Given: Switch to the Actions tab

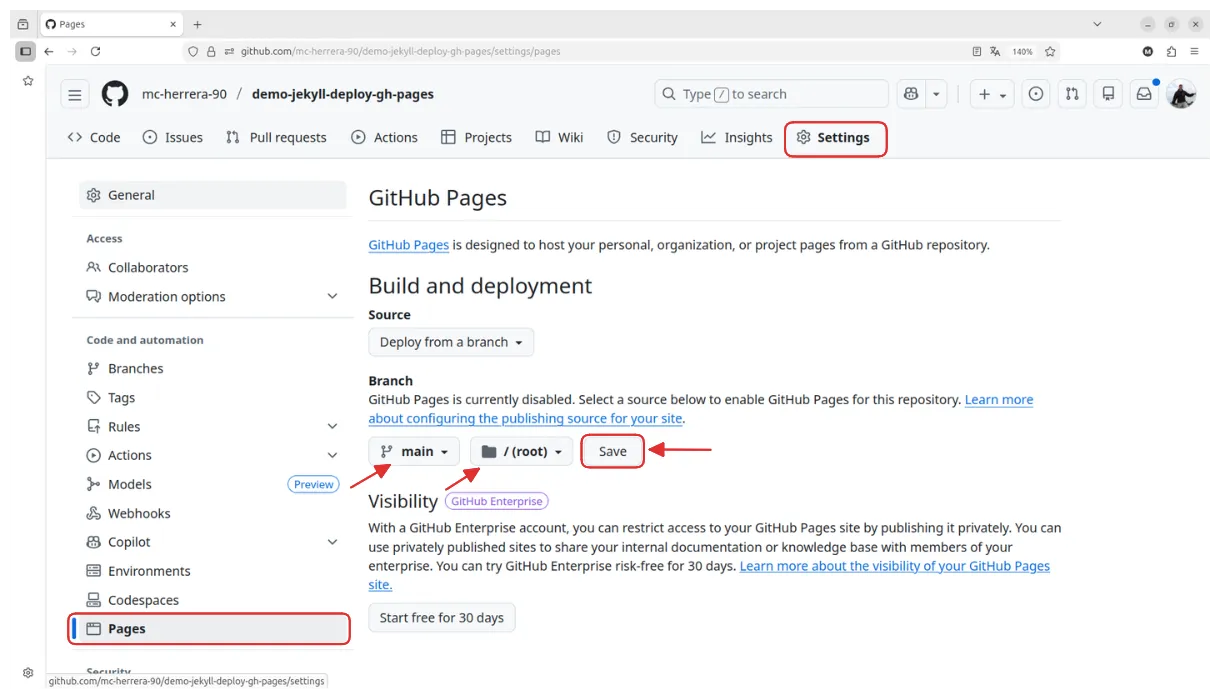Looking at the screenshot, I should click(384, 137).
